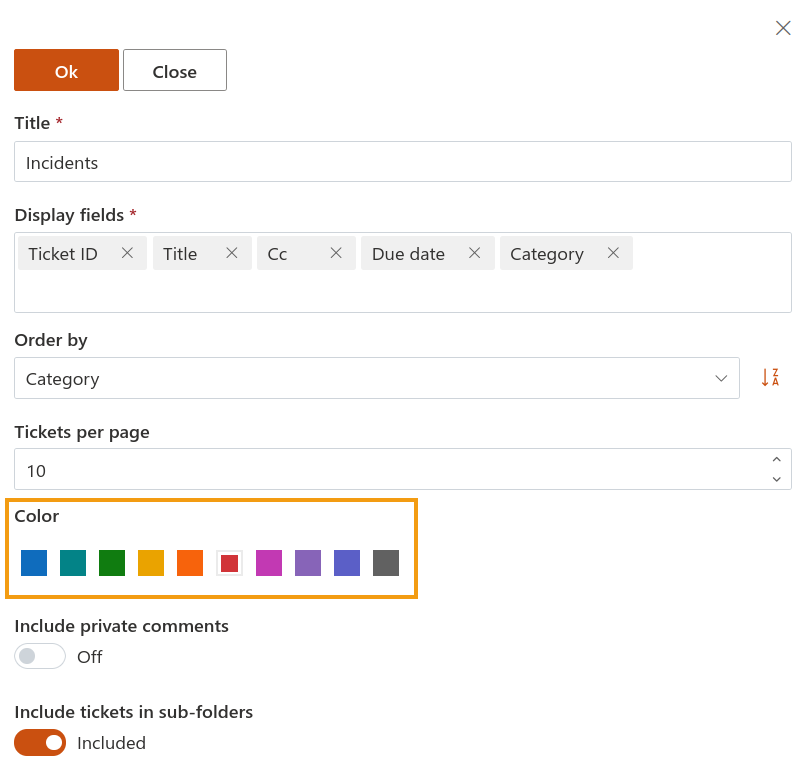Screen dimensions: 811x779
Task: Decrease tickets per page with down arrow
Action: pos(776,479)
